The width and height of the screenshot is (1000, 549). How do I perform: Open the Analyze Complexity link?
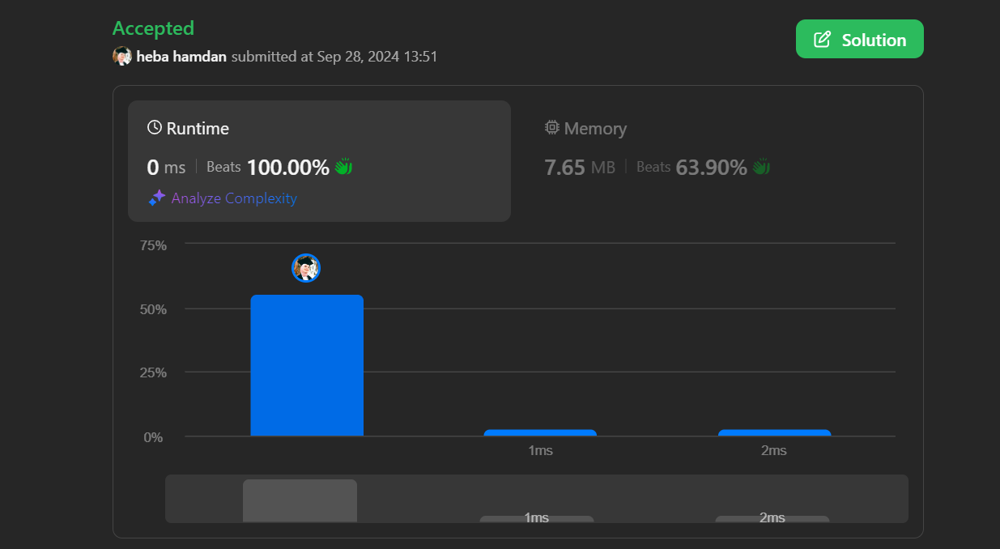(x=233, y=198)
